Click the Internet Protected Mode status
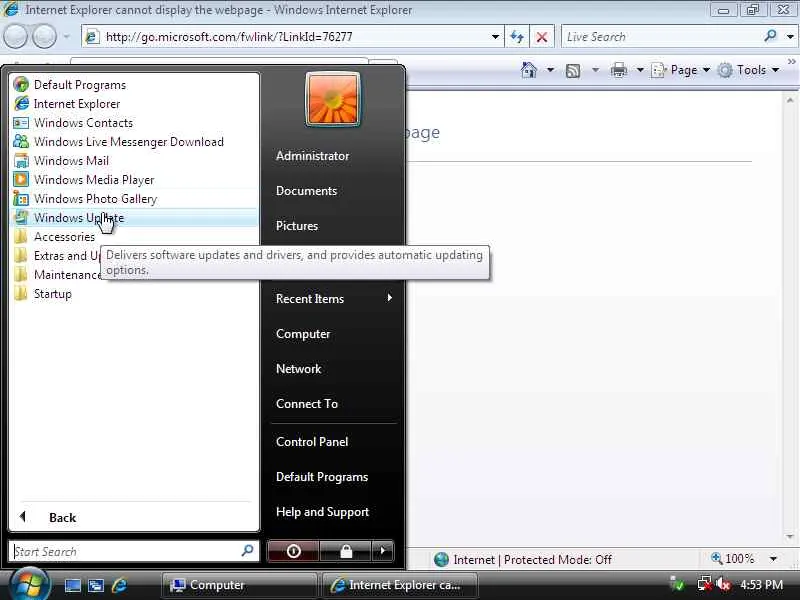The image size is (800, 600). [523, 560]
